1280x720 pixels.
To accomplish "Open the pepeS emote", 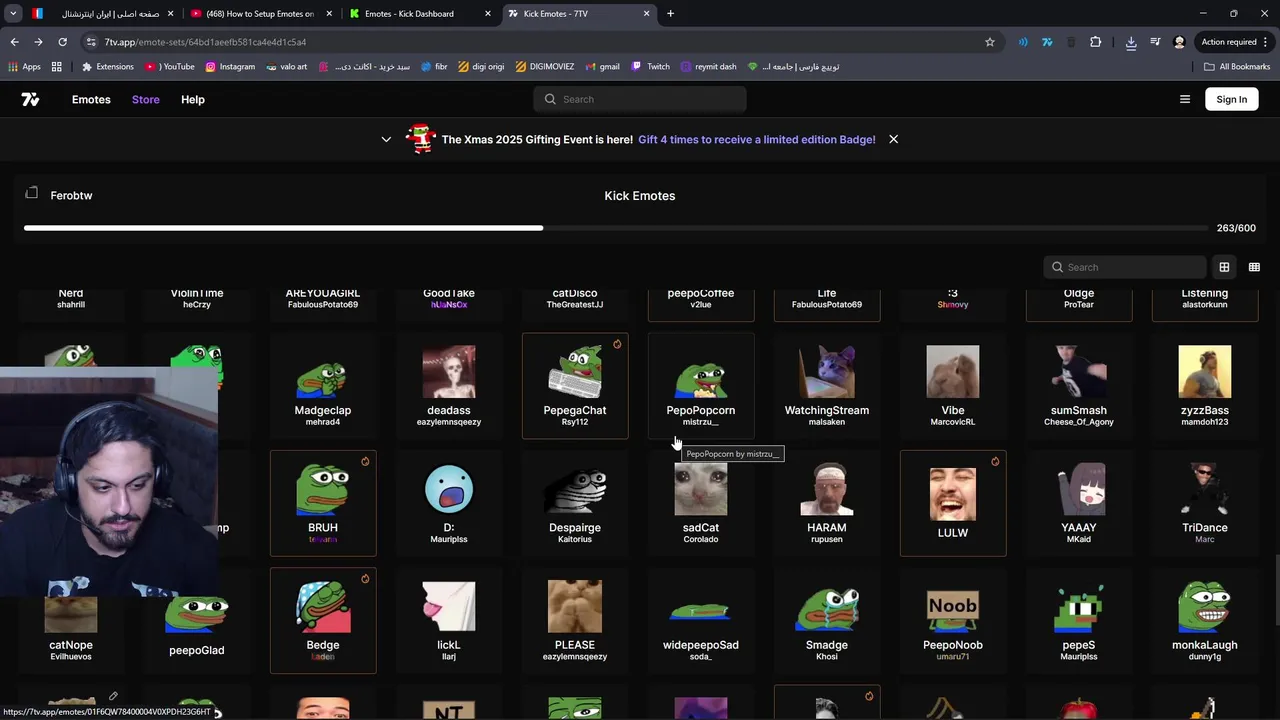I will [x=1079, y=620].
